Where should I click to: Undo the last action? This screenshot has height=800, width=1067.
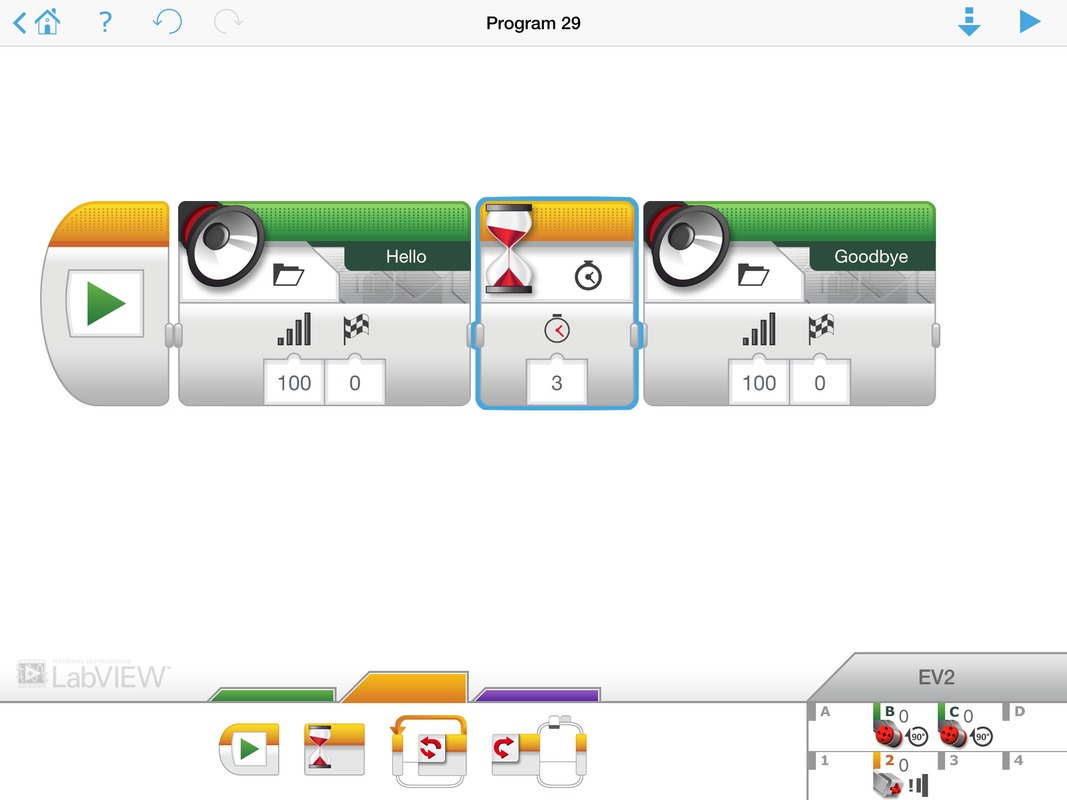[167, 22]
